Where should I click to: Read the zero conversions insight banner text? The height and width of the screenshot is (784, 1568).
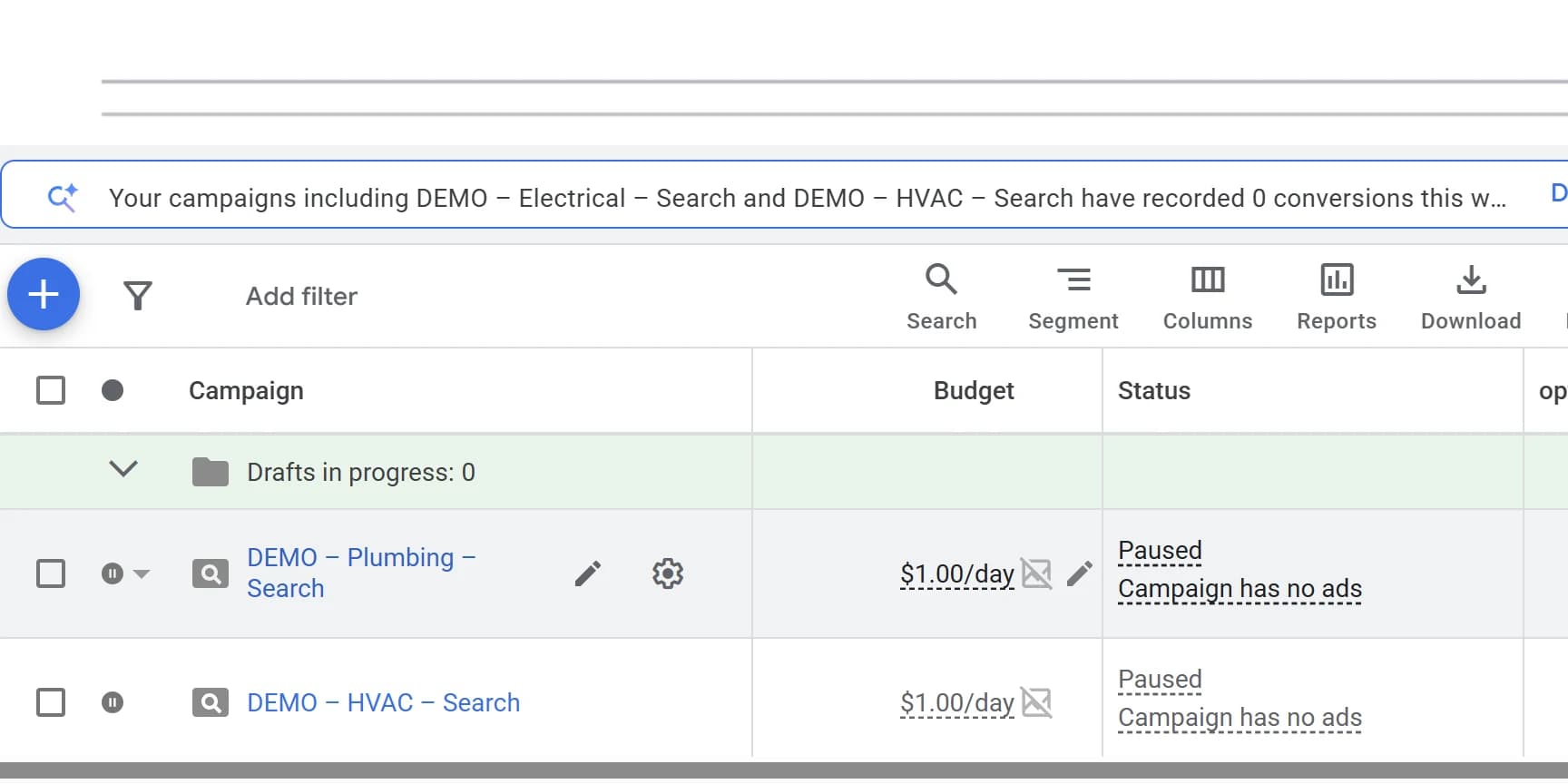[x=807, y=198]
